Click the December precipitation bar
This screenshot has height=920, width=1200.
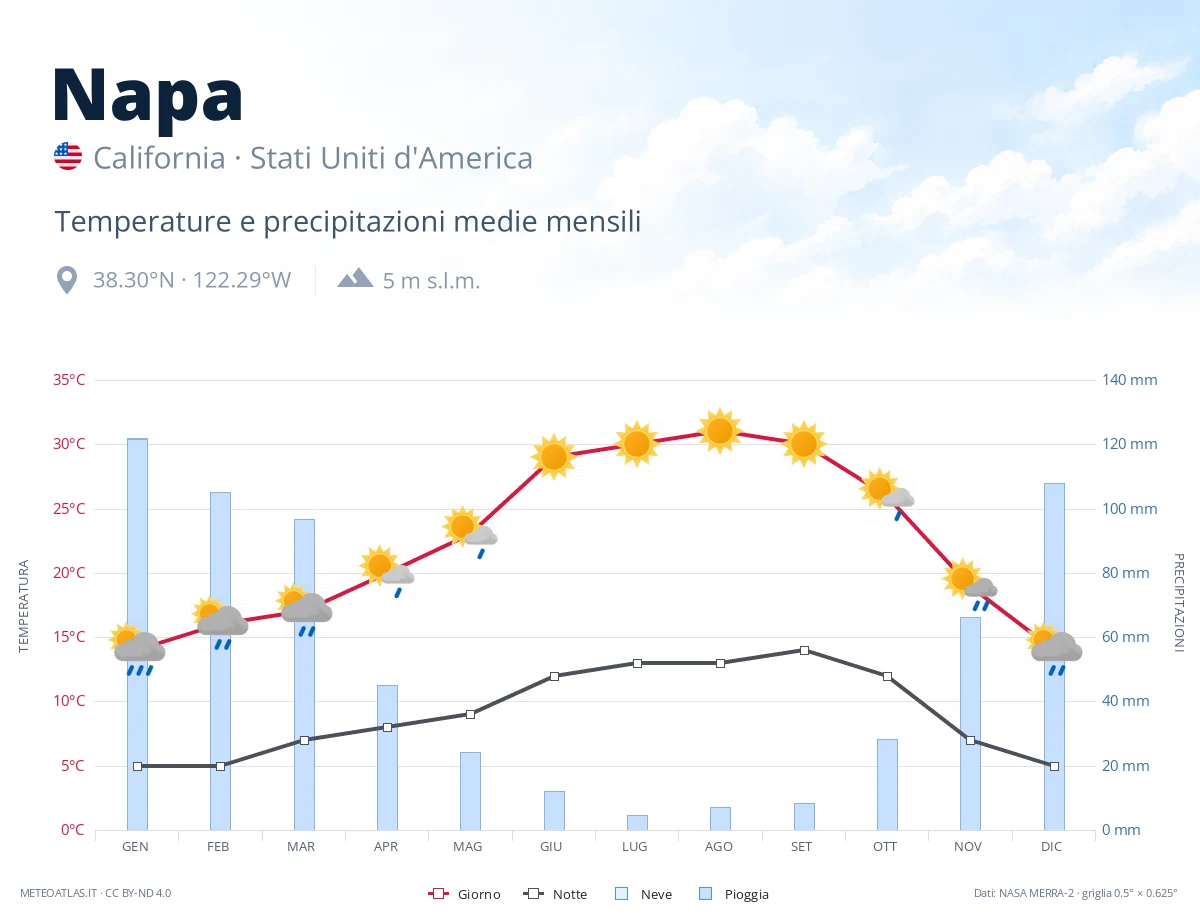[x=1054, y=656]
